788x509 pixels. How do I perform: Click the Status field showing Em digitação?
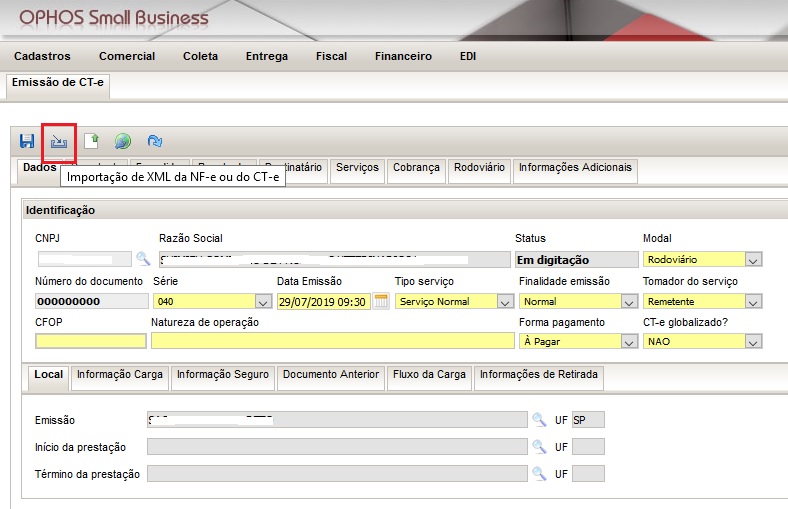pos(576,259)
